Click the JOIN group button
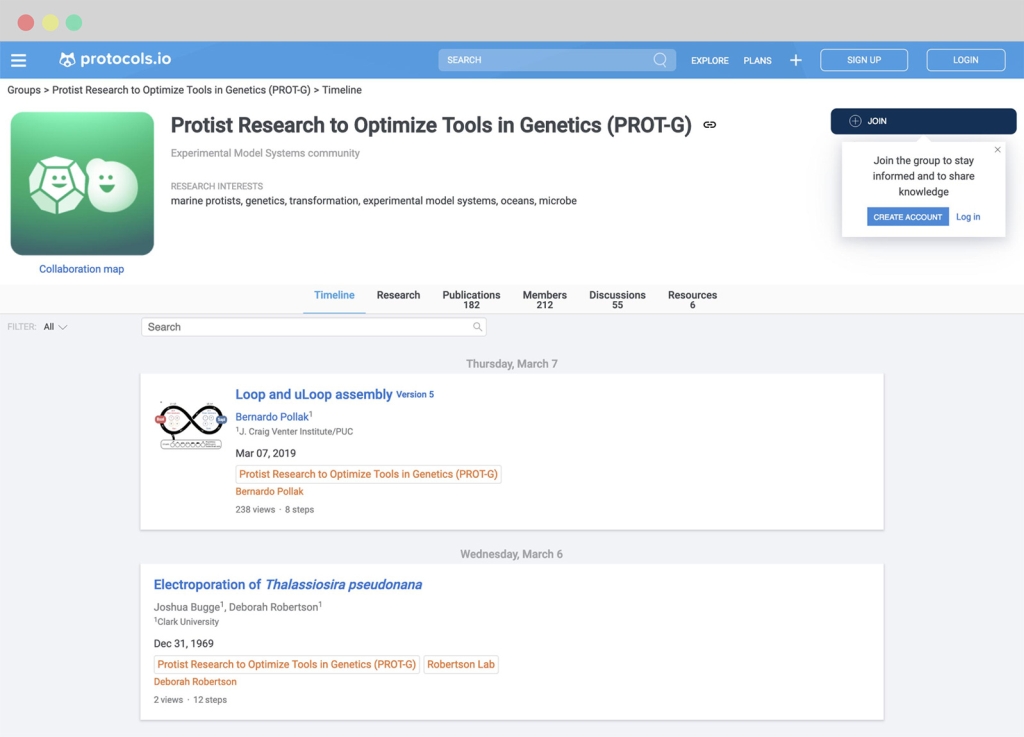 (x=923, y=121)
